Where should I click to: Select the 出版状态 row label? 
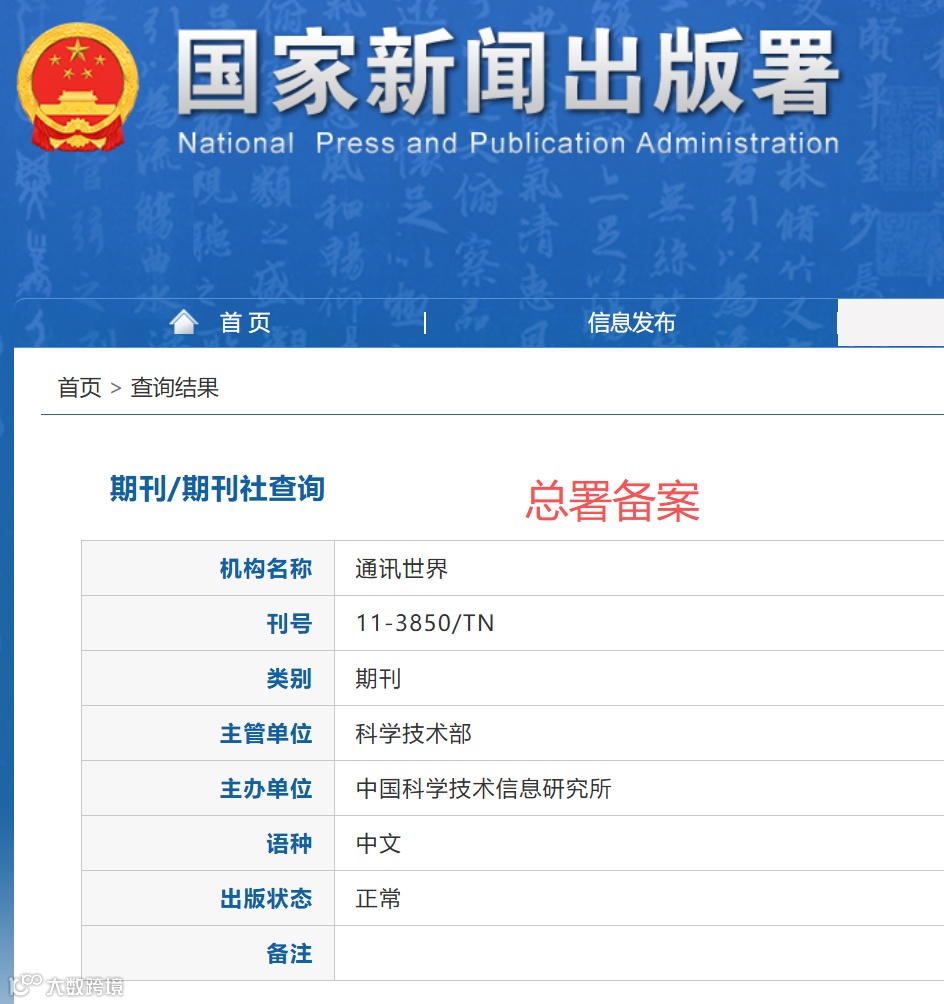pos(266,899)
